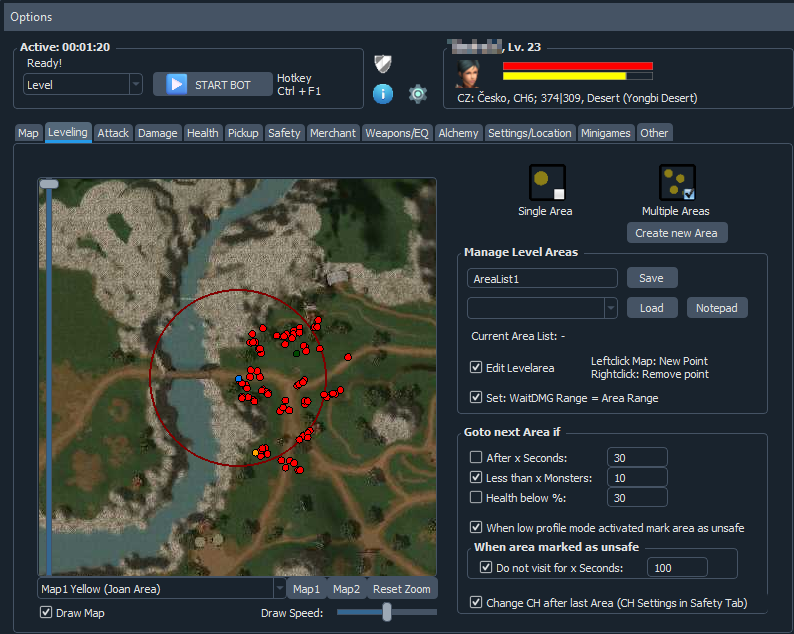
Task: Click the START BOT button
Action: coord(213,84)
